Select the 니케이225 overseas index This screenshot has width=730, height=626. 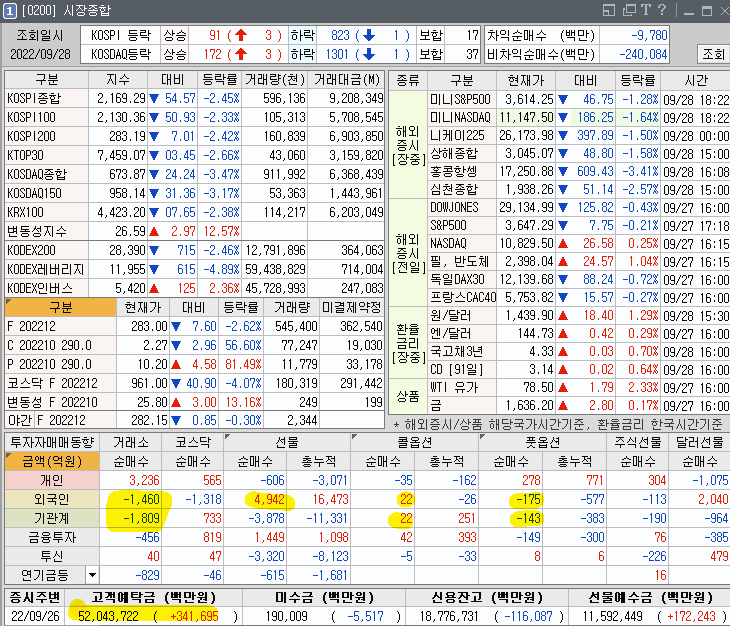point(459,135)
